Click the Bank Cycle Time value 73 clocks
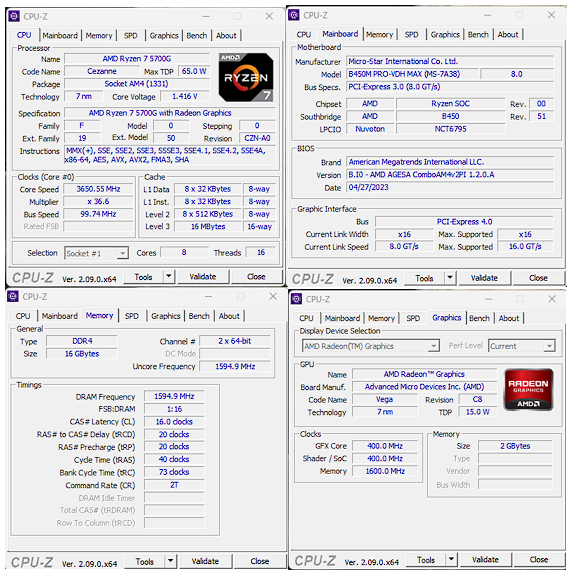Image resolution: width=572 pixels, height=575 pixels. (174, 472)
